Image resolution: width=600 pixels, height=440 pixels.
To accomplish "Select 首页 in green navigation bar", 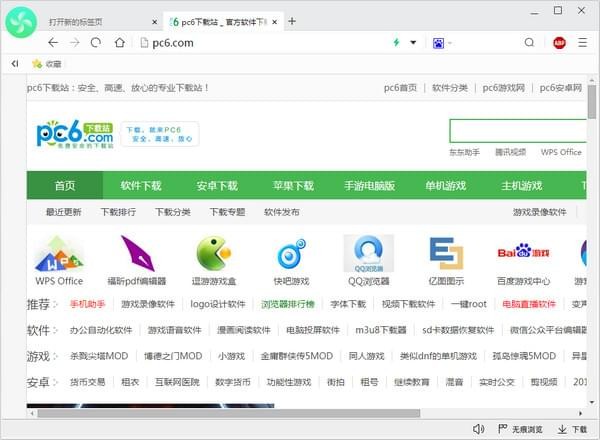I will click(x=65, y=186).
